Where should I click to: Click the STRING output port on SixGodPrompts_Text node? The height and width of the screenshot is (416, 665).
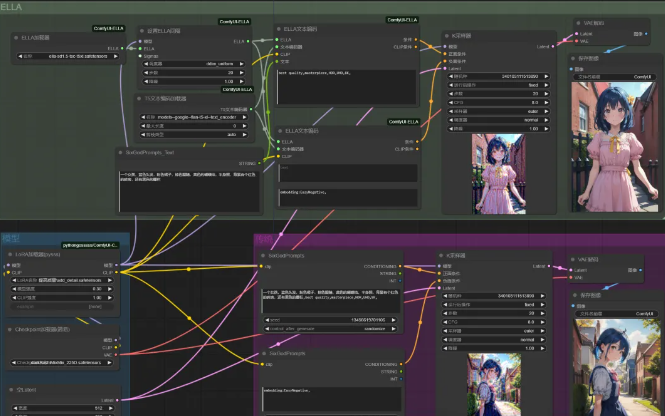click(260, 163)
